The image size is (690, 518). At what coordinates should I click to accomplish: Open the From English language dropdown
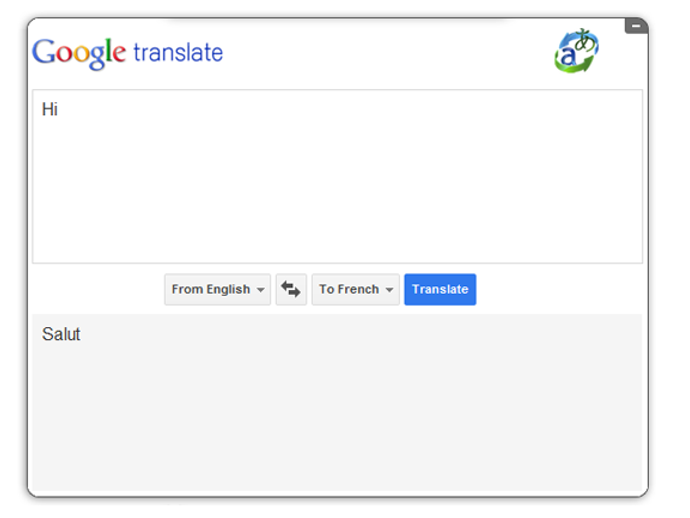pyautogui.click(x=217, y=289)
